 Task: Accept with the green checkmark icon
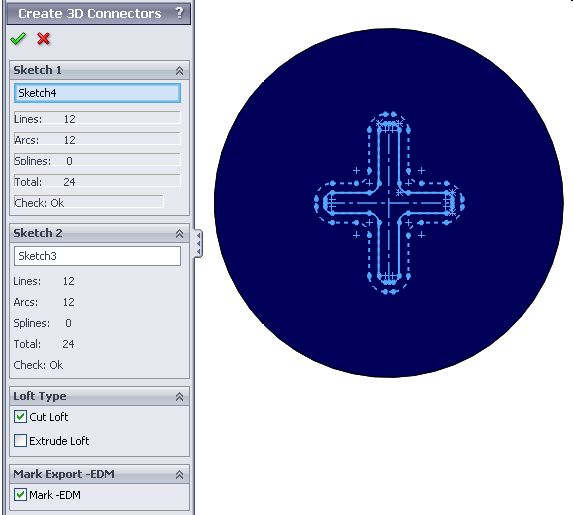click(18, 38)
